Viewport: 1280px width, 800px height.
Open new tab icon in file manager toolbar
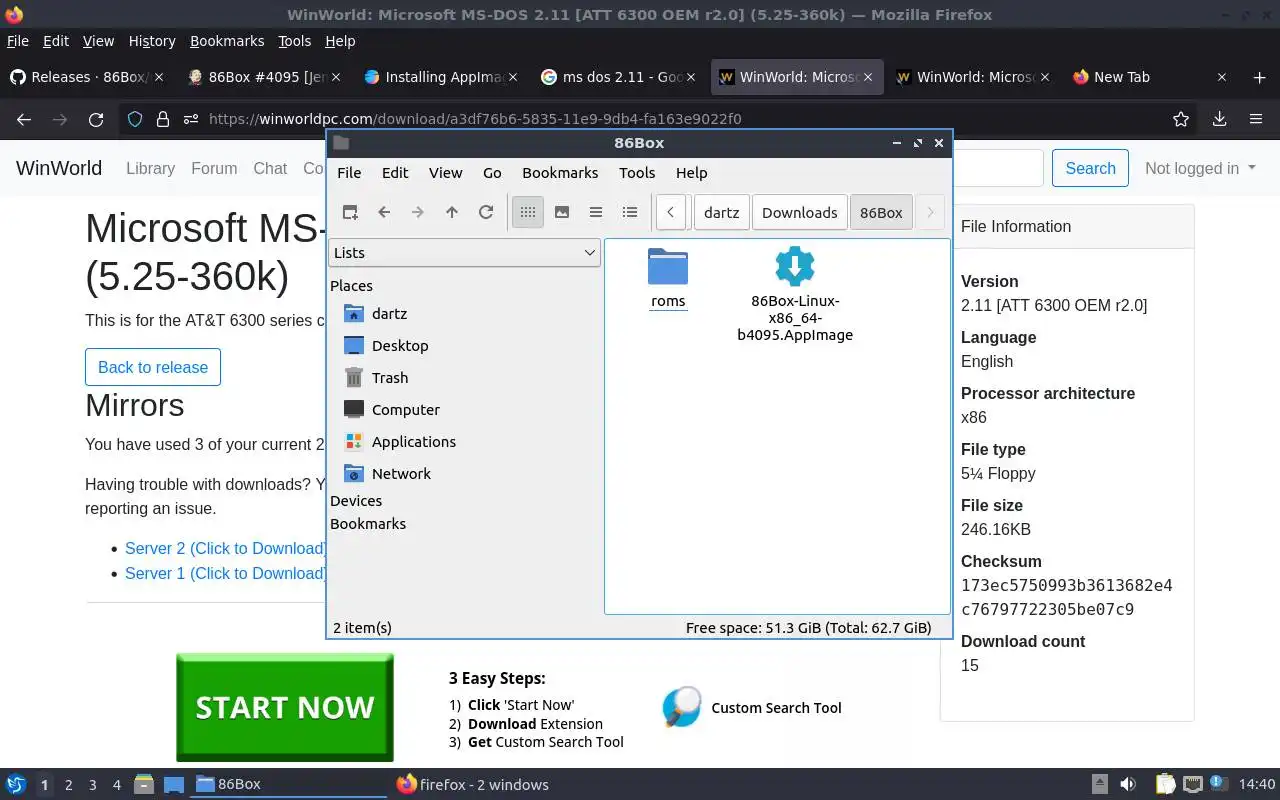(350, 212)
